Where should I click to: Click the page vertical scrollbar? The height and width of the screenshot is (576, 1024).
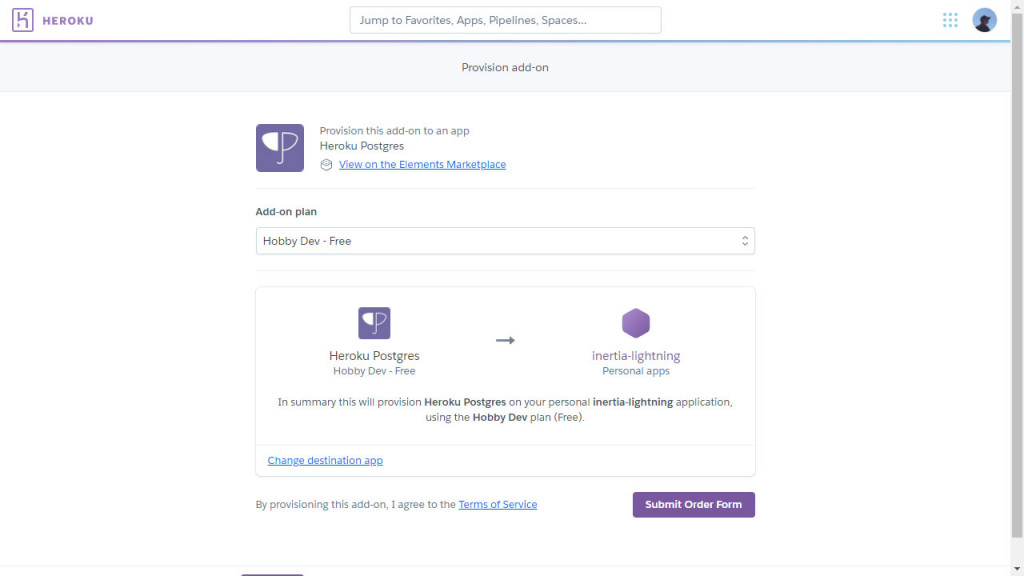[x=1017, y=274]
